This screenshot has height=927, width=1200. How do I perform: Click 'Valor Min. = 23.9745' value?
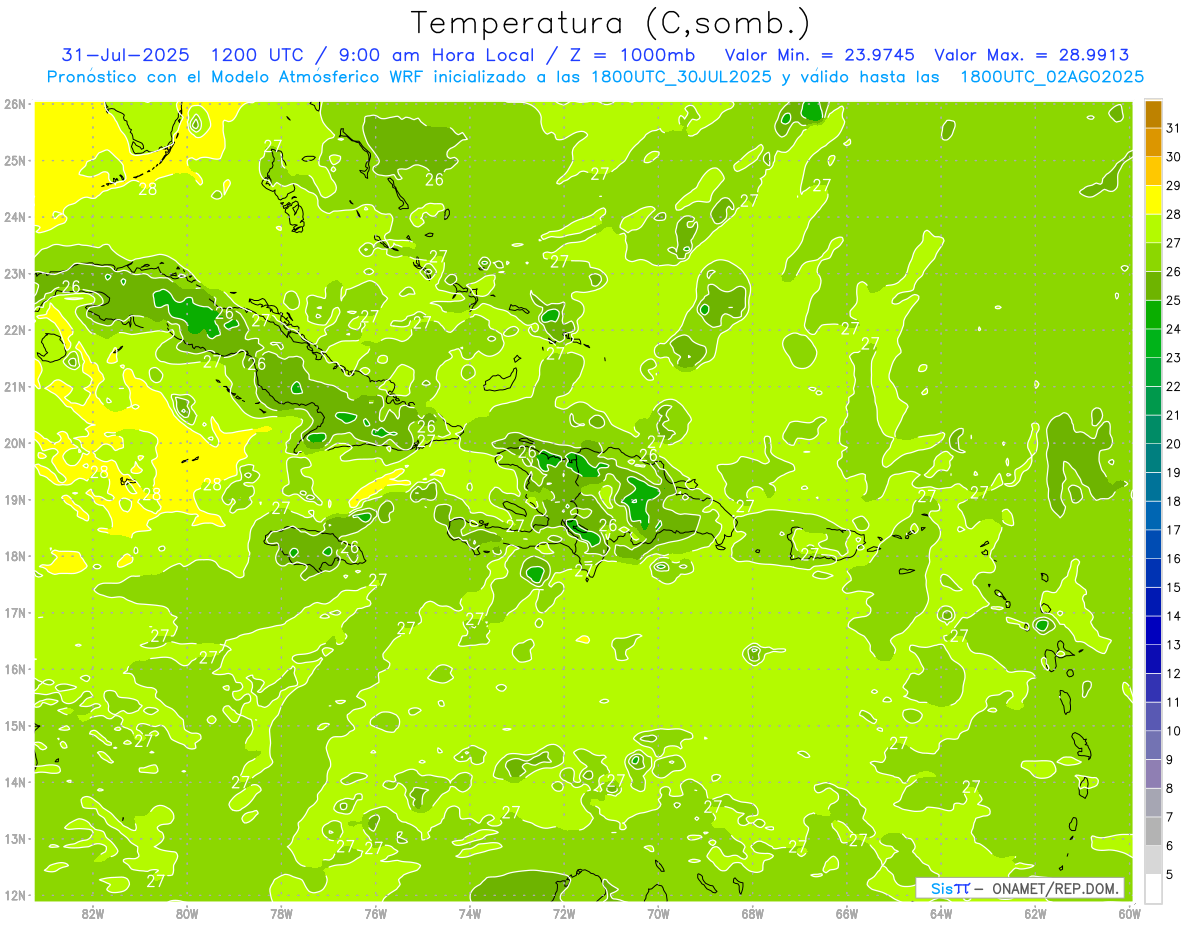820,55
